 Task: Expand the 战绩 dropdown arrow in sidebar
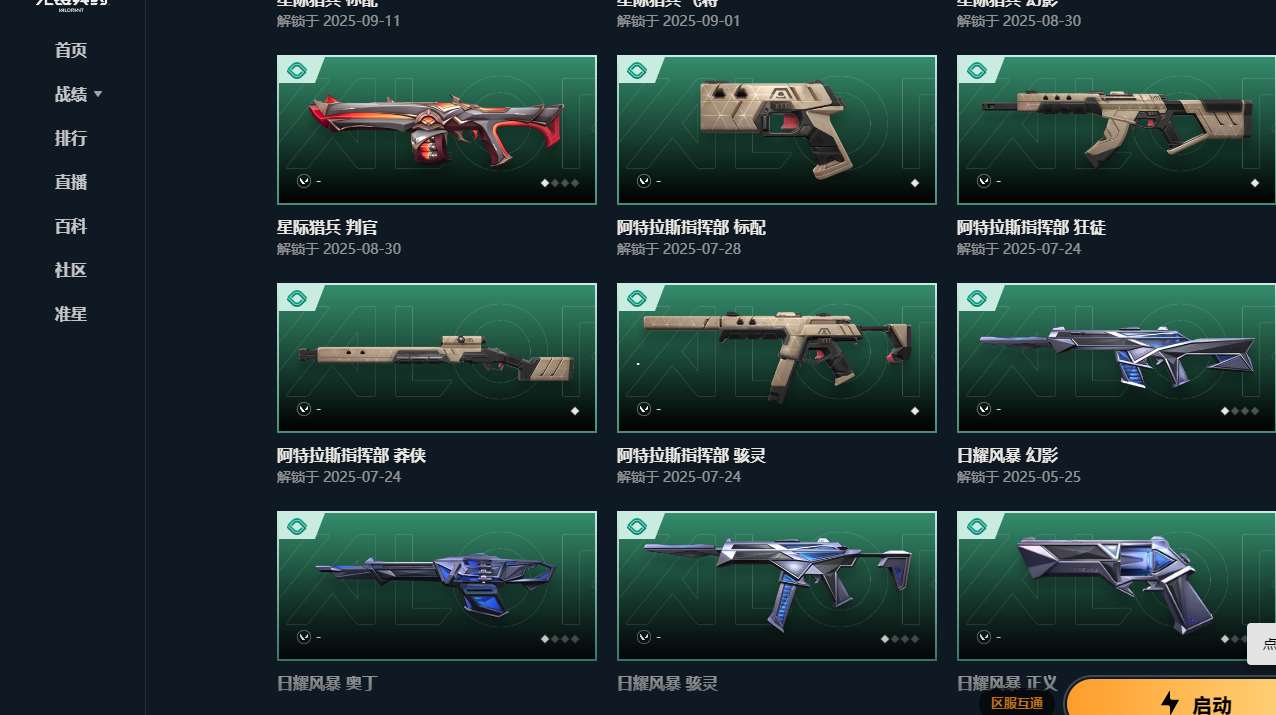(98, 94)
